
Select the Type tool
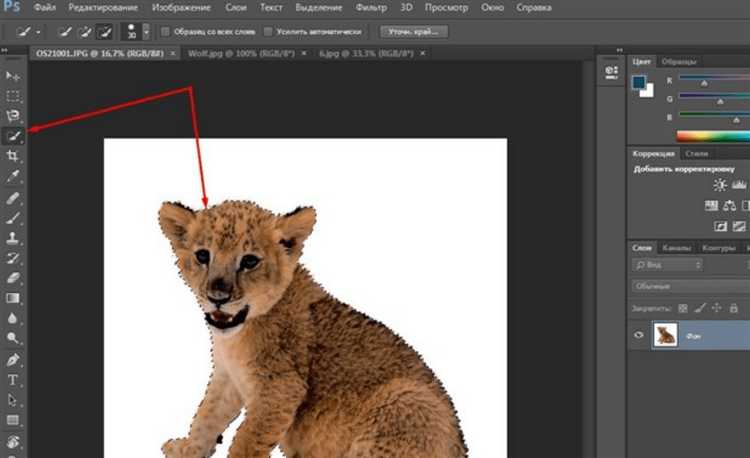(14, 380)
